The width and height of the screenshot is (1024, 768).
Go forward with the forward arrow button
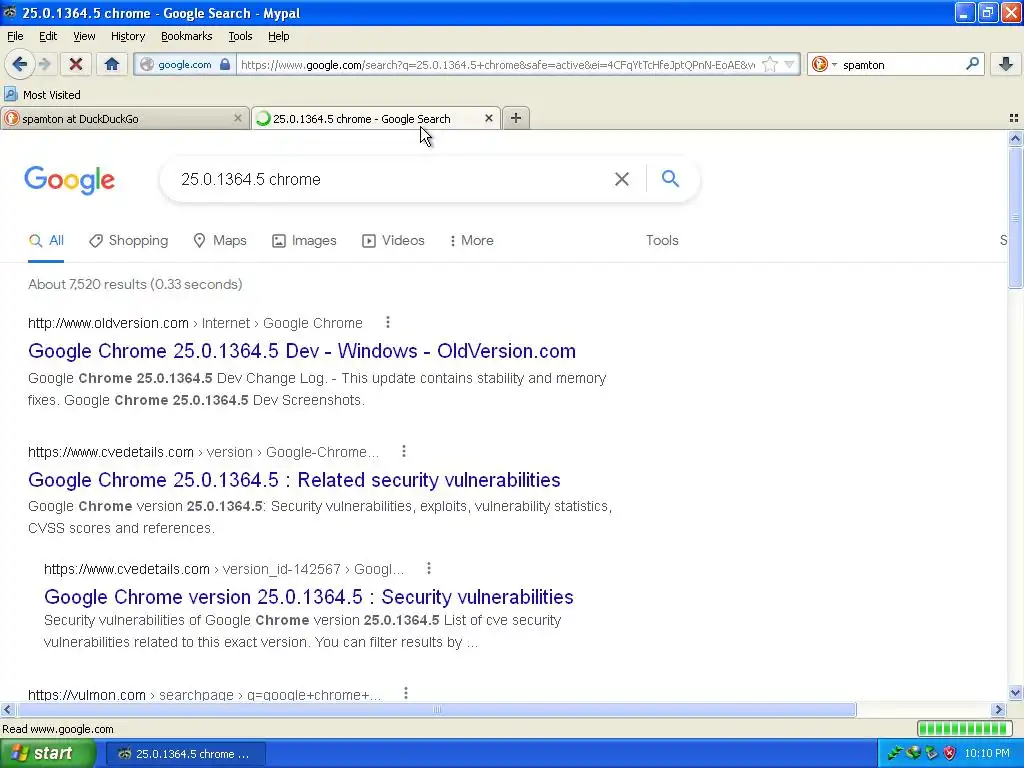tap(45, 64)
